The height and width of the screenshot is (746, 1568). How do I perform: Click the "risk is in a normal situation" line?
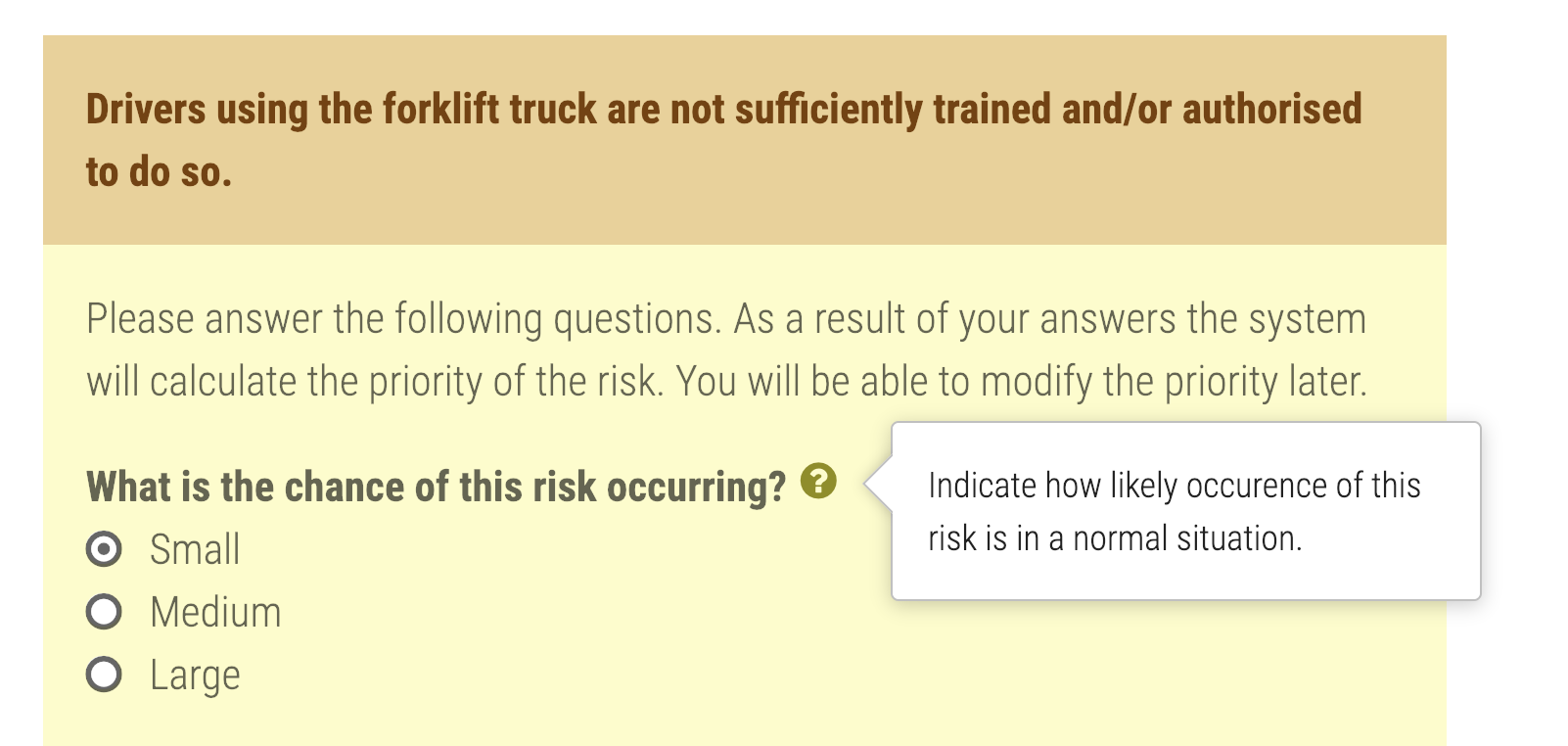tap(1115, 537)
